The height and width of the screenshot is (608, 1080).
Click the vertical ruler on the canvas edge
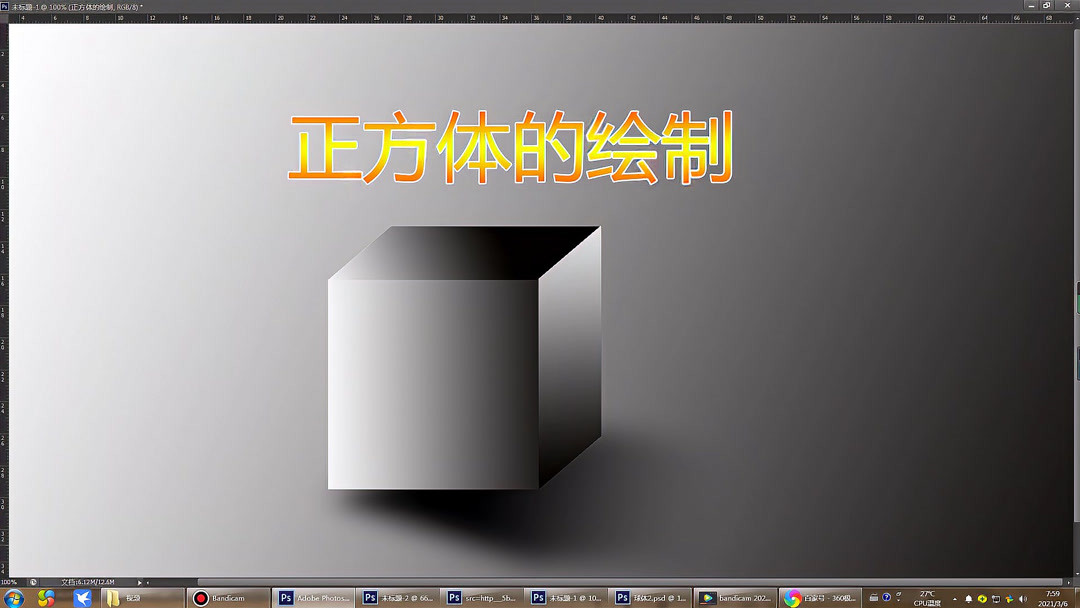(5, 300)
